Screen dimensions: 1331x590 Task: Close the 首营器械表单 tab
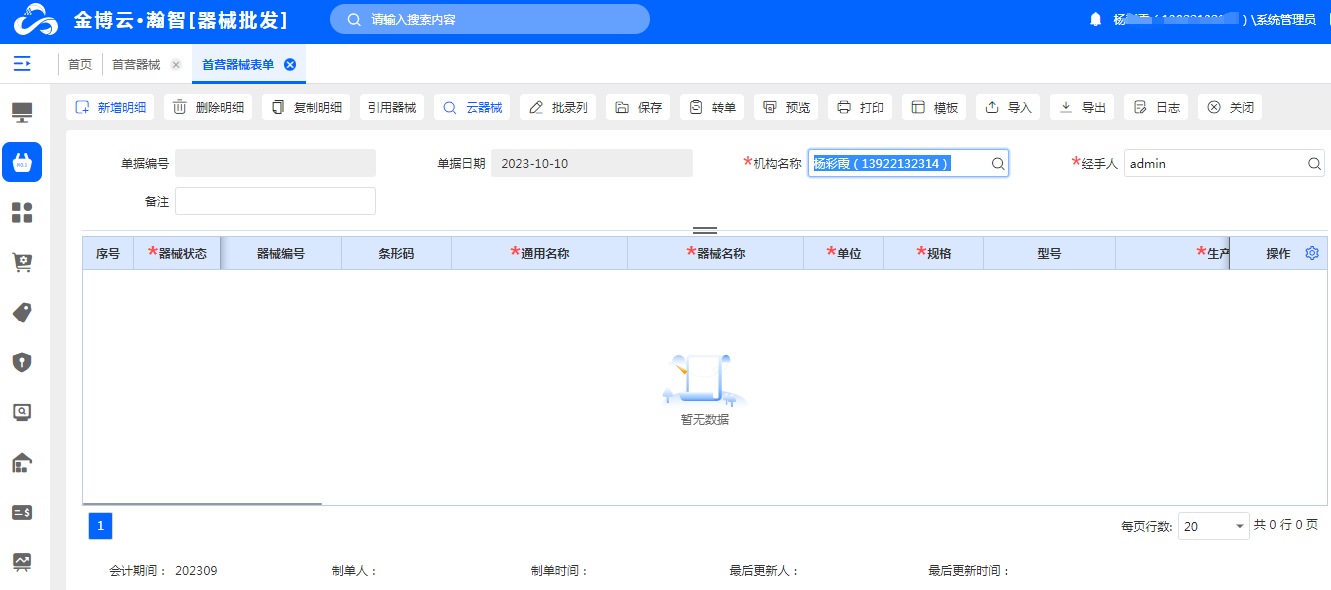pos(290,64)
